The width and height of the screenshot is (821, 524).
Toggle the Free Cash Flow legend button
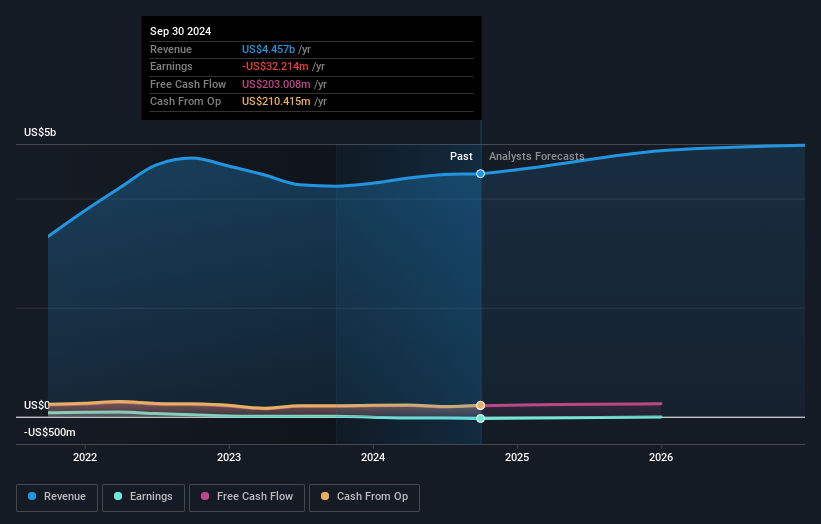(247, 497)
